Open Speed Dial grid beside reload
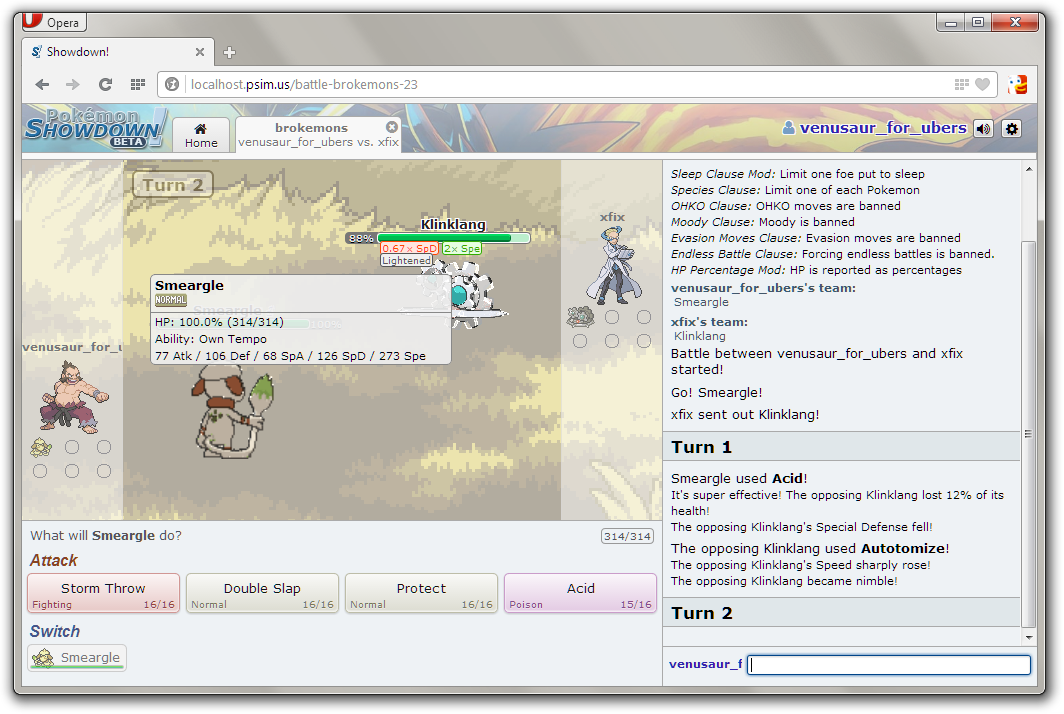Screen dimensions: 1064x714 tap(137, 85)
